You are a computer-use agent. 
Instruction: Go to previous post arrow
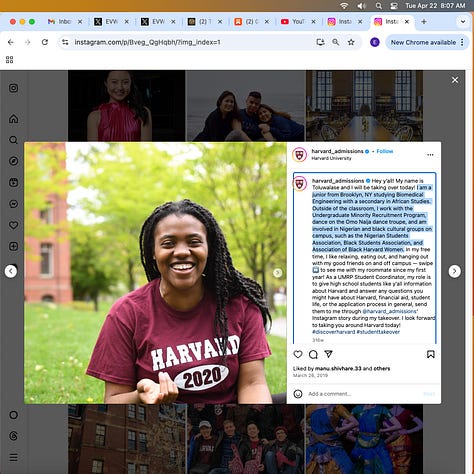[x=11, y=271]
